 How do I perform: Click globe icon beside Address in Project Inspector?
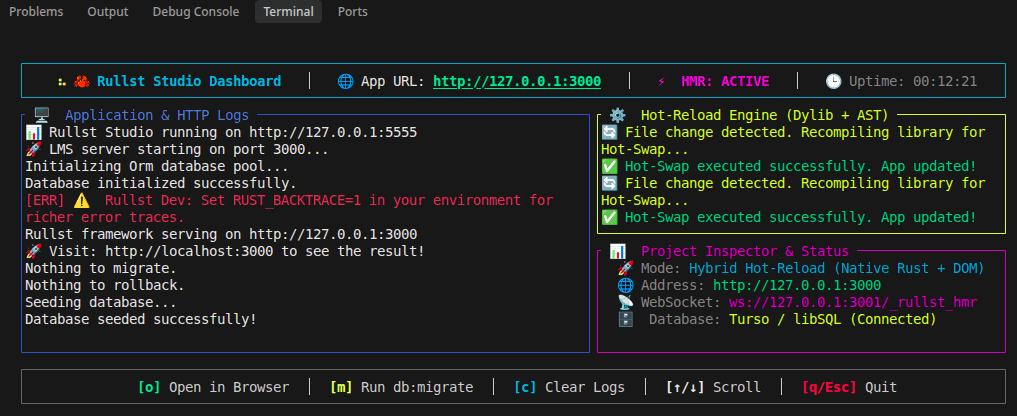point(625,285)
